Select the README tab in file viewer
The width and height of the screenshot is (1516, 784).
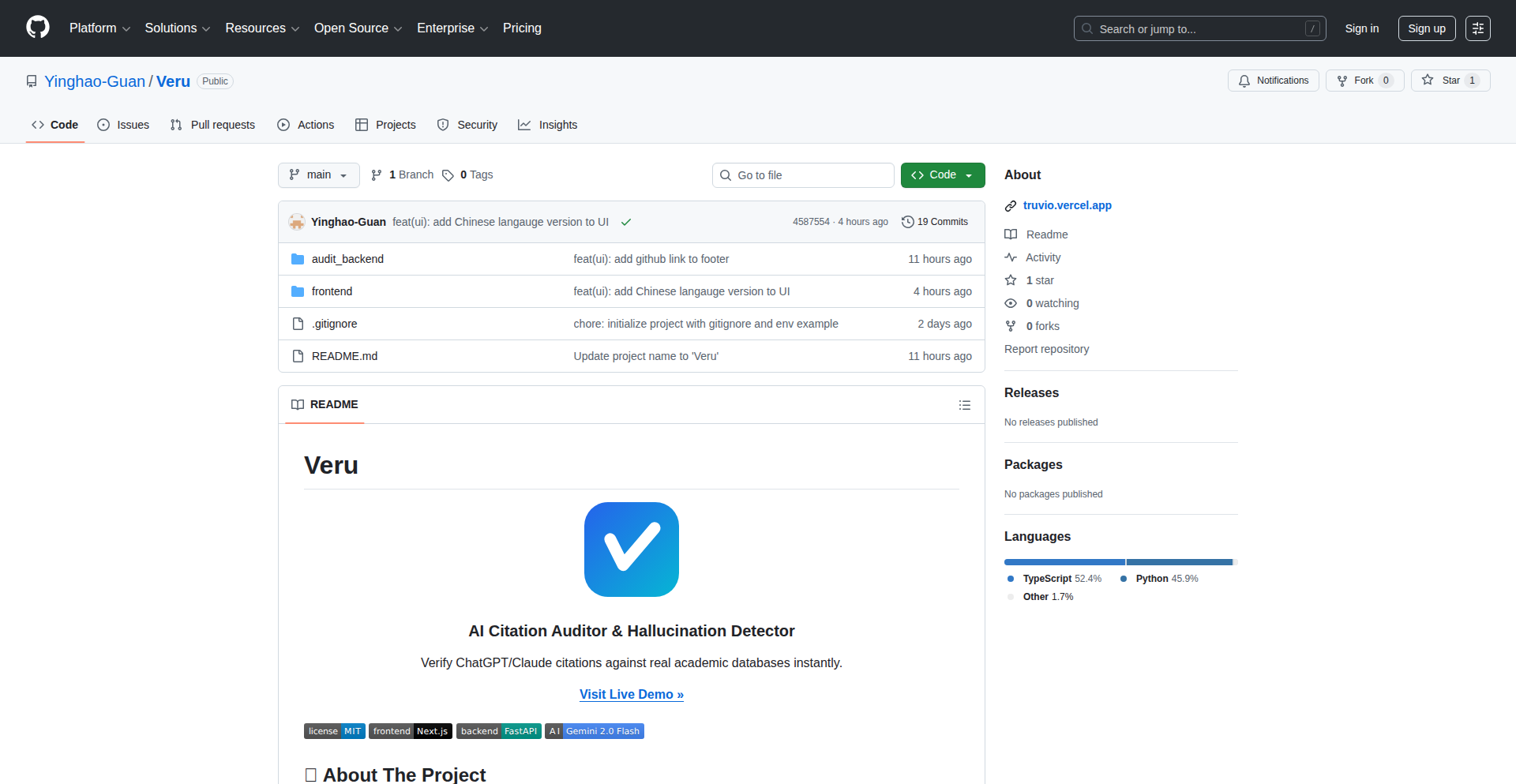tap(325, 404)
